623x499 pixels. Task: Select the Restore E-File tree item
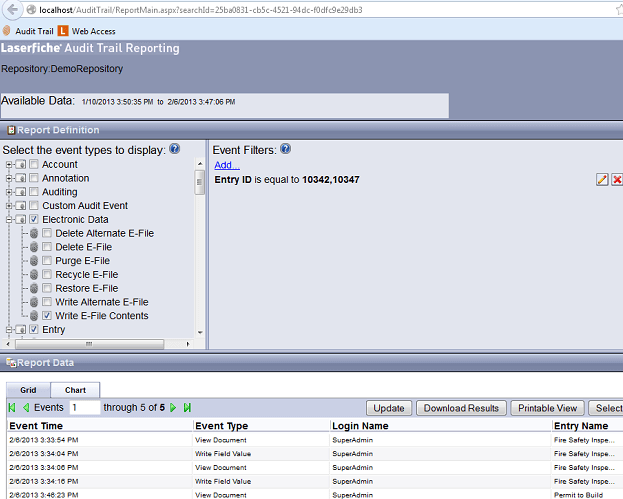[87, 288]
